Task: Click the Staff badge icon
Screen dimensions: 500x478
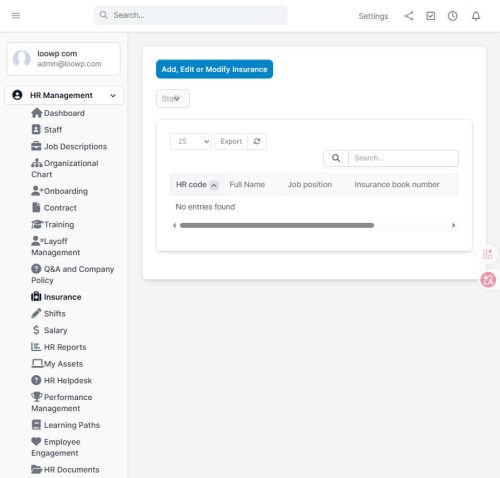Action: click(36, 129)
